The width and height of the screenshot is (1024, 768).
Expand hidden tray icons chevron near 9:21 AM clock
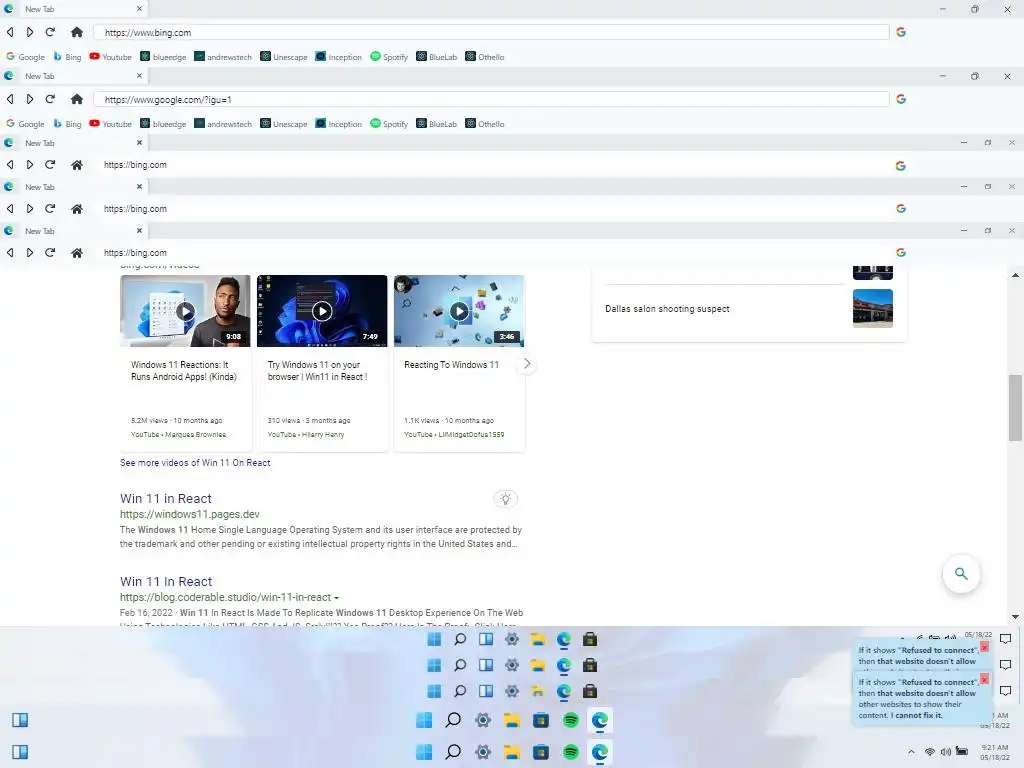pos(912,752)
